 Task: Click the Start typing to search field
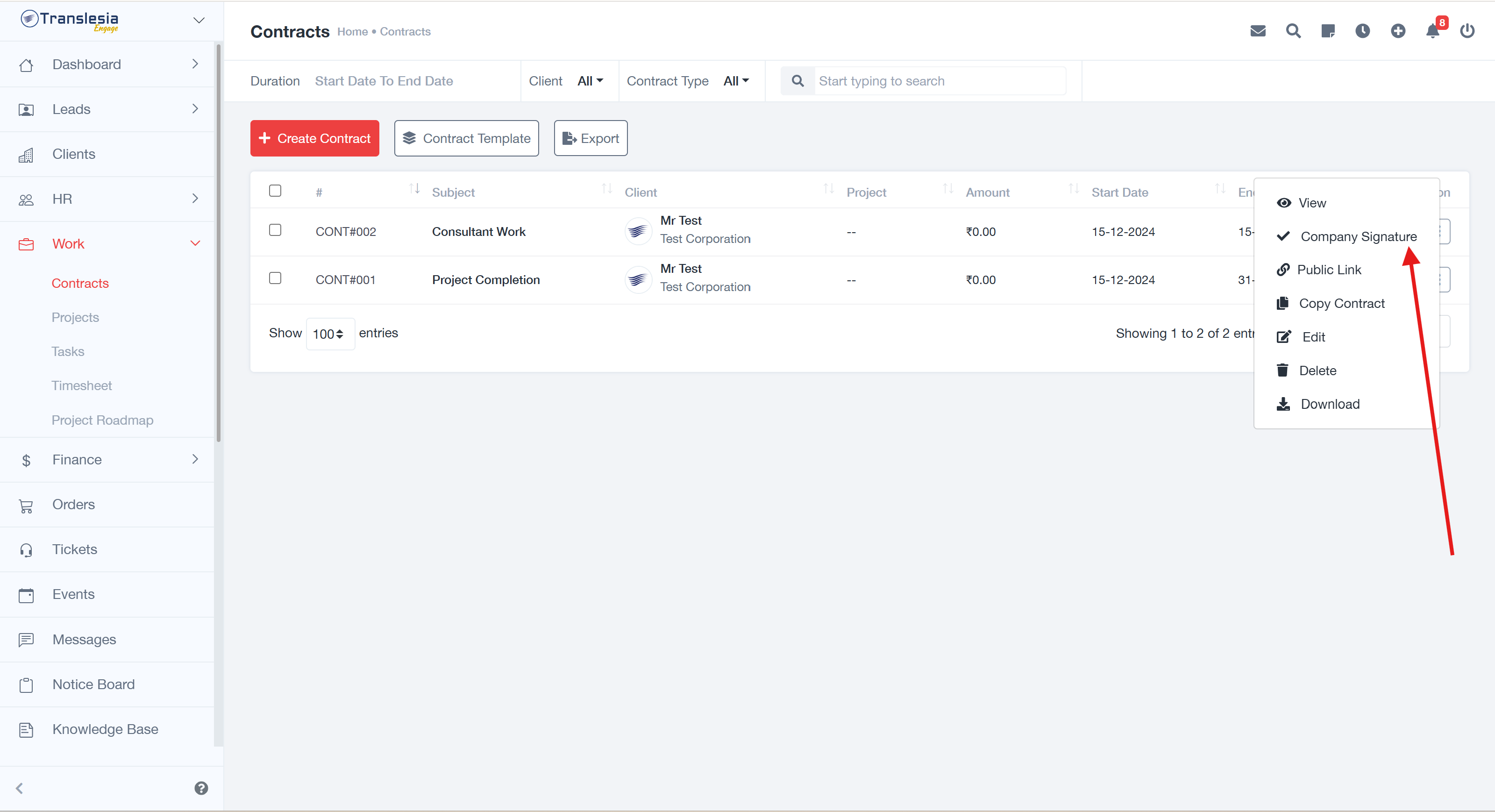[939, 81]
